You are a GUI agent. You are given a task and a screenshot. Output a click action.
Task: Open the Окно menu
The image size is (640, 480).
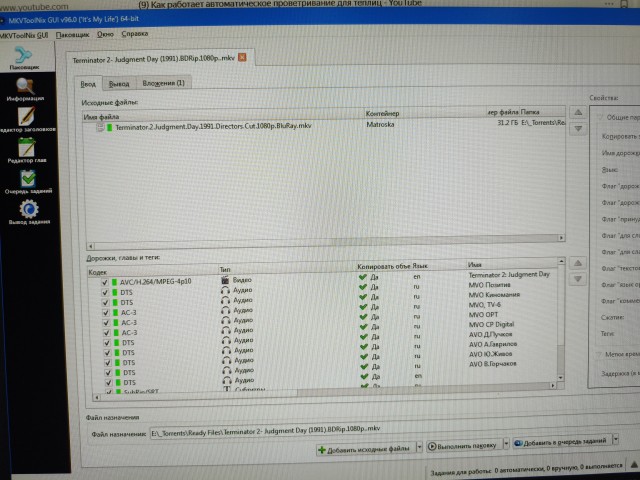coord(105,34)
